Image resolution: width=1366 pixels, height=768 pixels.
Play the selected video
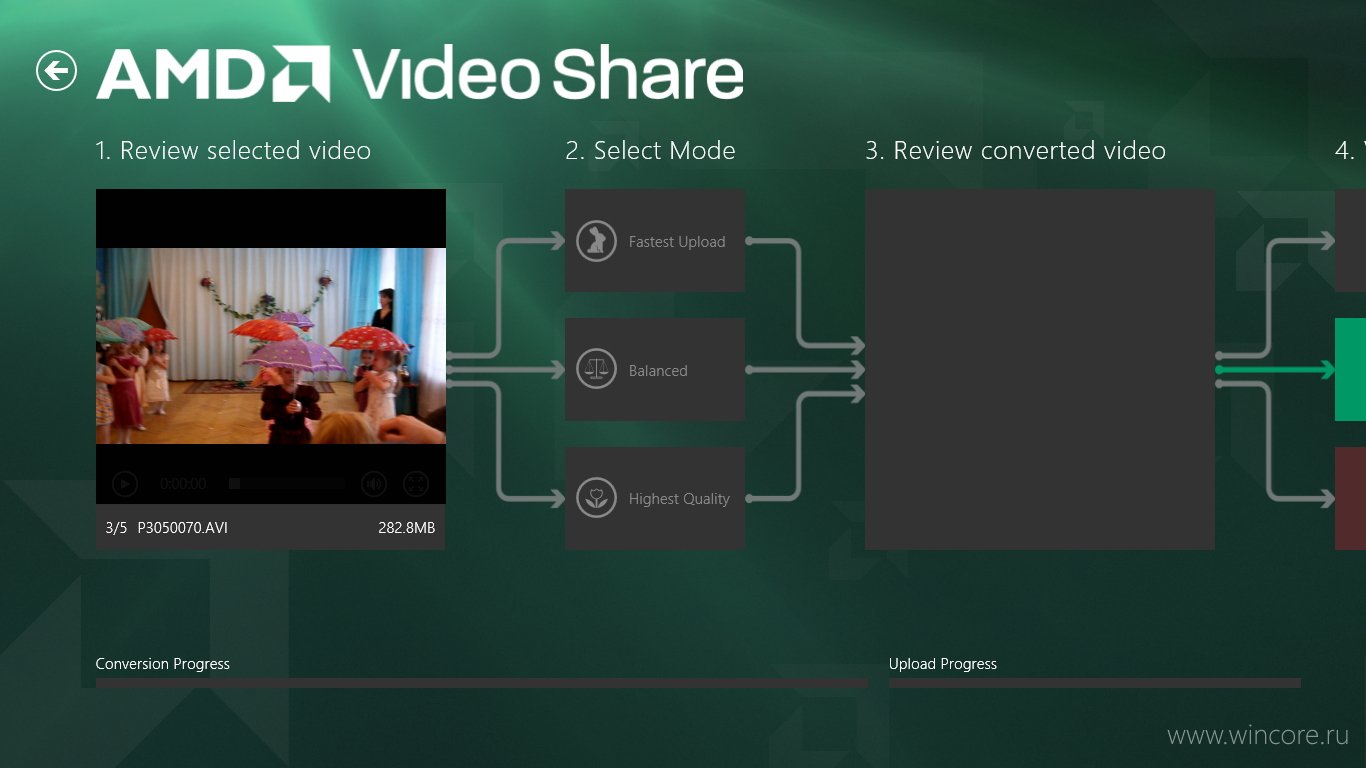click(x=124, y=484)
